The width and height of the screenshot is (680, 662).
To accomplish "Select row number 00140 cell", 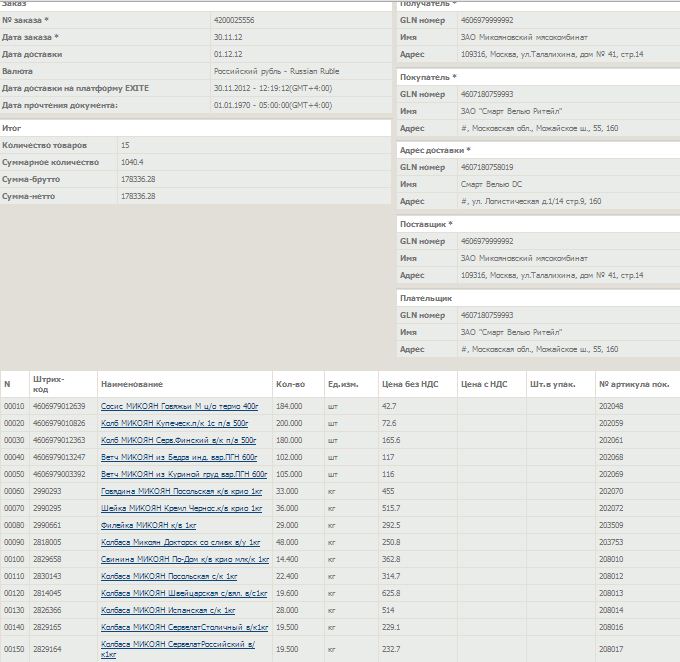I will tap(14, 627).
